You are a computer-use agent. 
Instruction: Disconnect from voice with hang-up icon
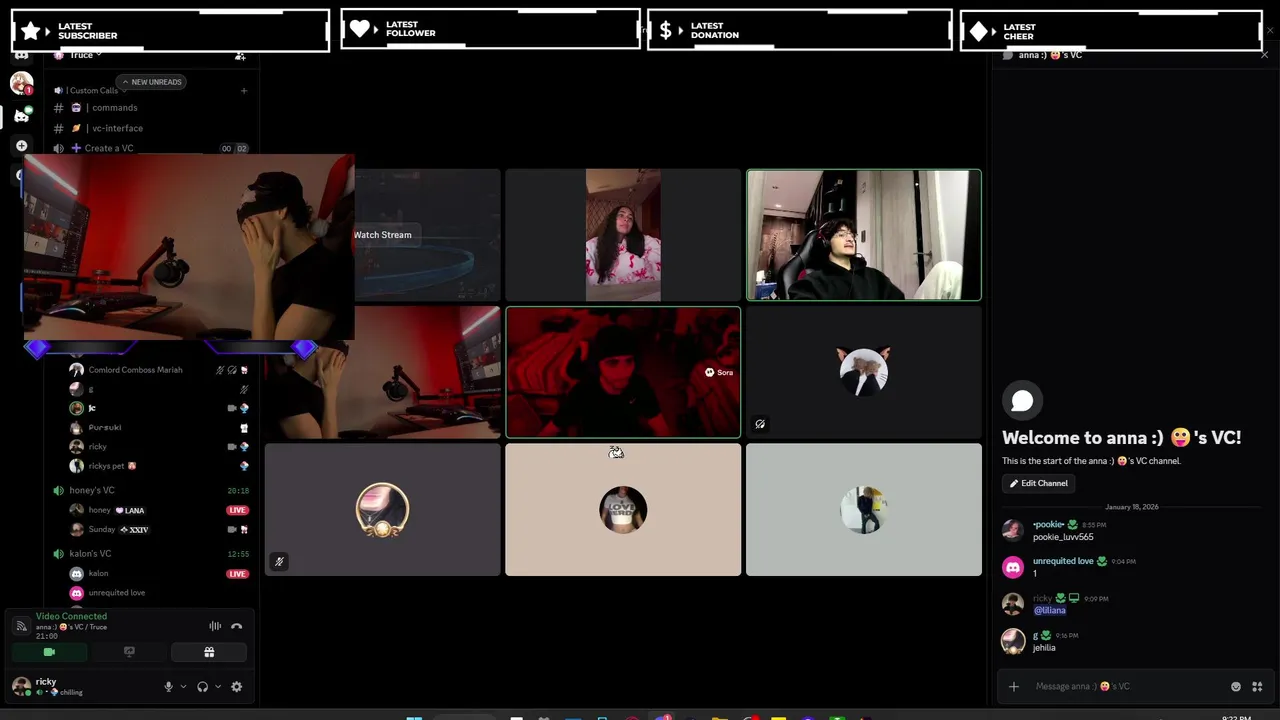237,626
